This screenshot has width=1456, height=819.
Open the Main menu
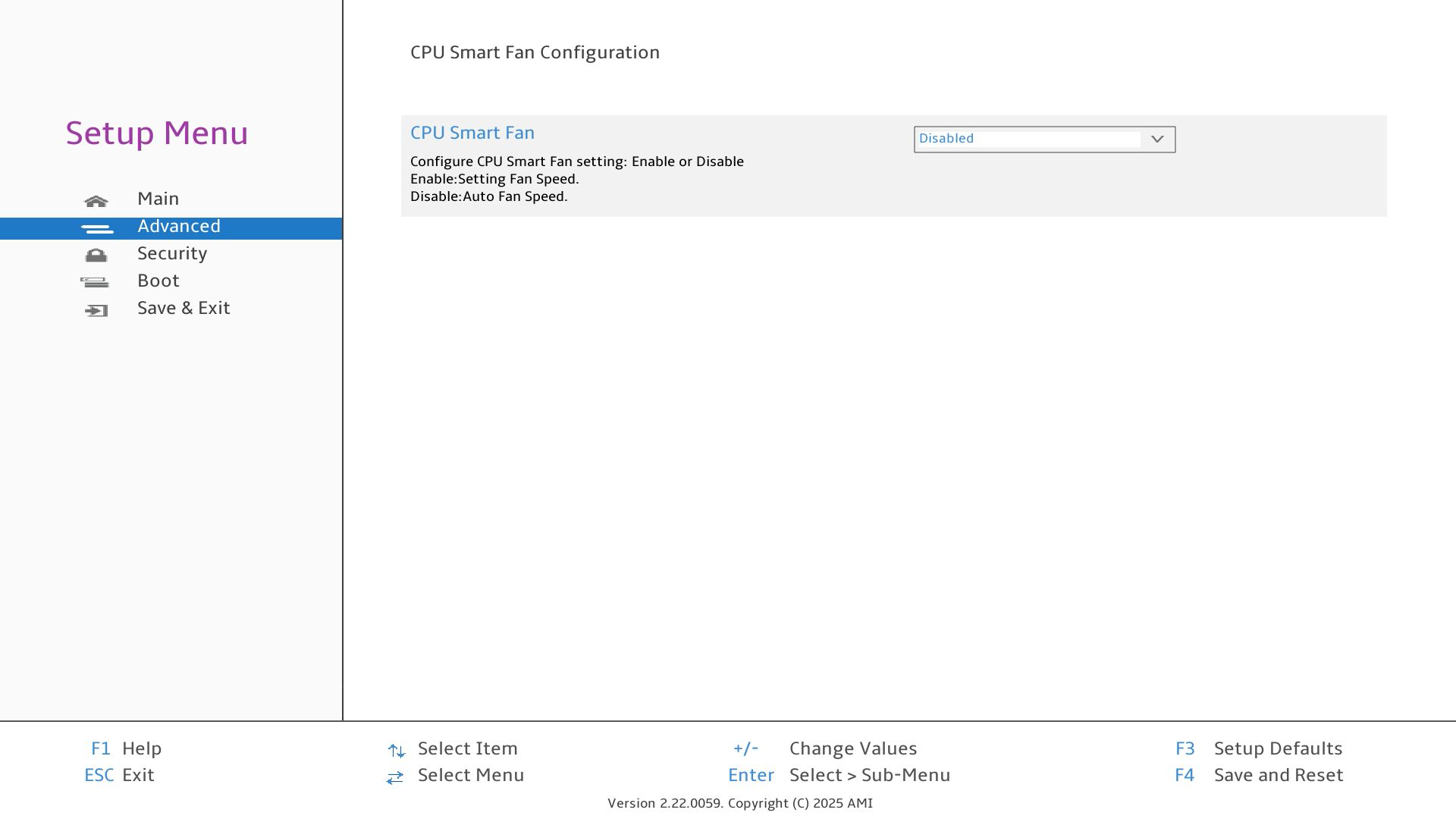click(x=158, y=199)
